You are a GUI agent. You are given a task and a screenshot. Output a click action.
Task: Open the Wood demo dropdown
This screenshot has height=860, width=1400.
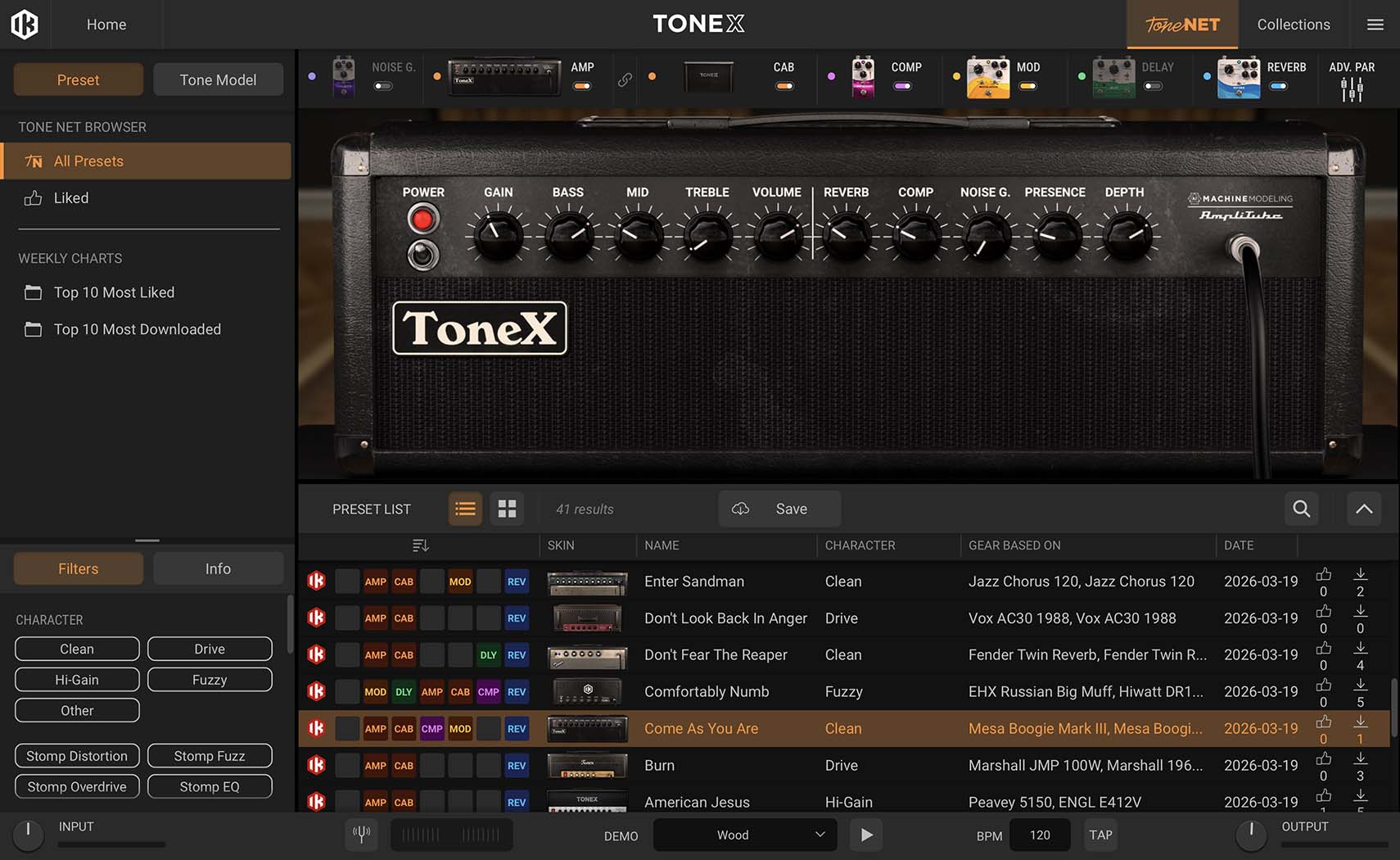[x=744, y=835]
